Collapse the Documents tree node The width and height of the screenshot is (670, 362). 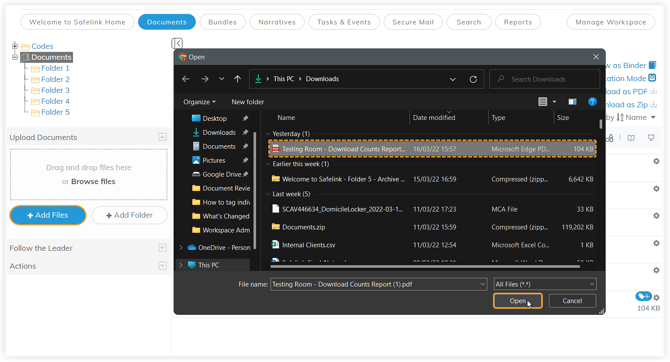15,57
